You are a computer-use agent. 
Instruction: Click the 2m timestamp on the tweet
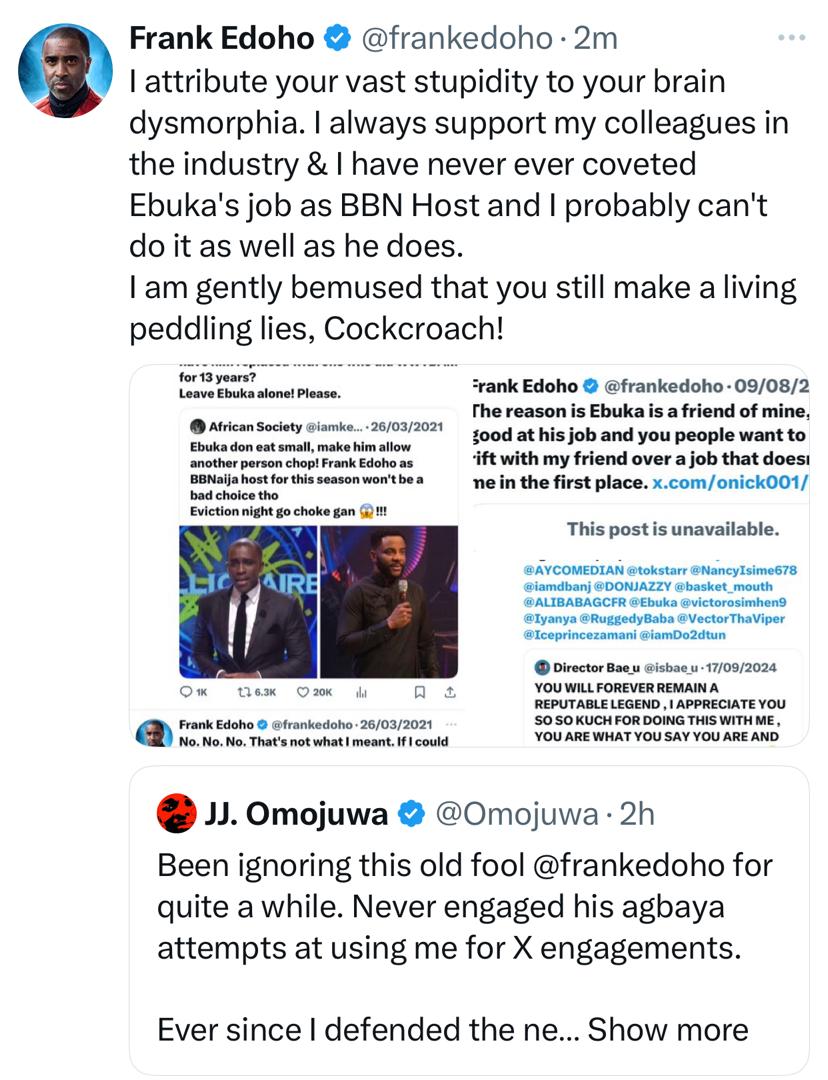596,39
